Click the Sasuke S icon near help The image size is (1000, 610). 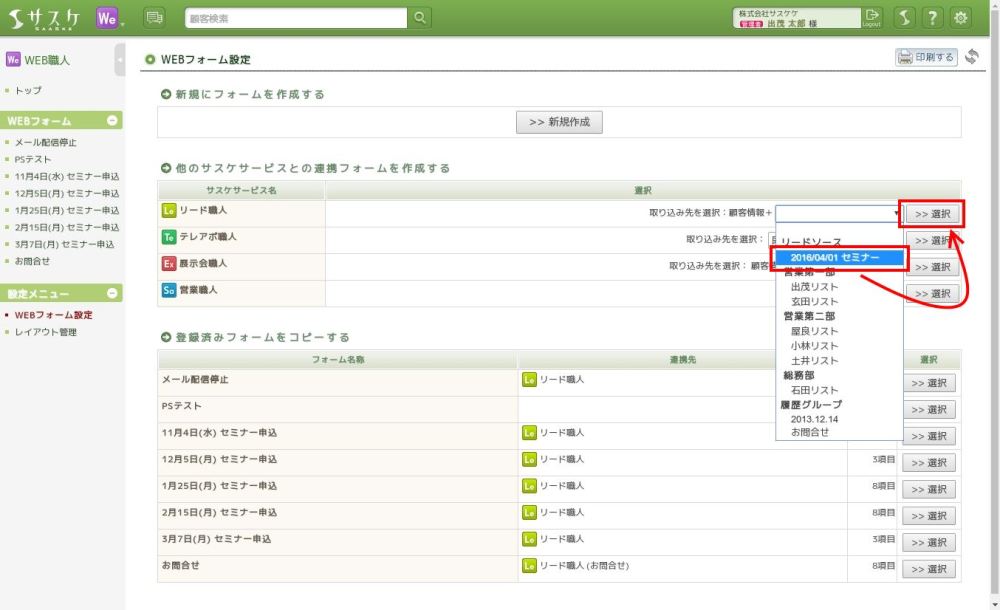(x=903, y=17)
